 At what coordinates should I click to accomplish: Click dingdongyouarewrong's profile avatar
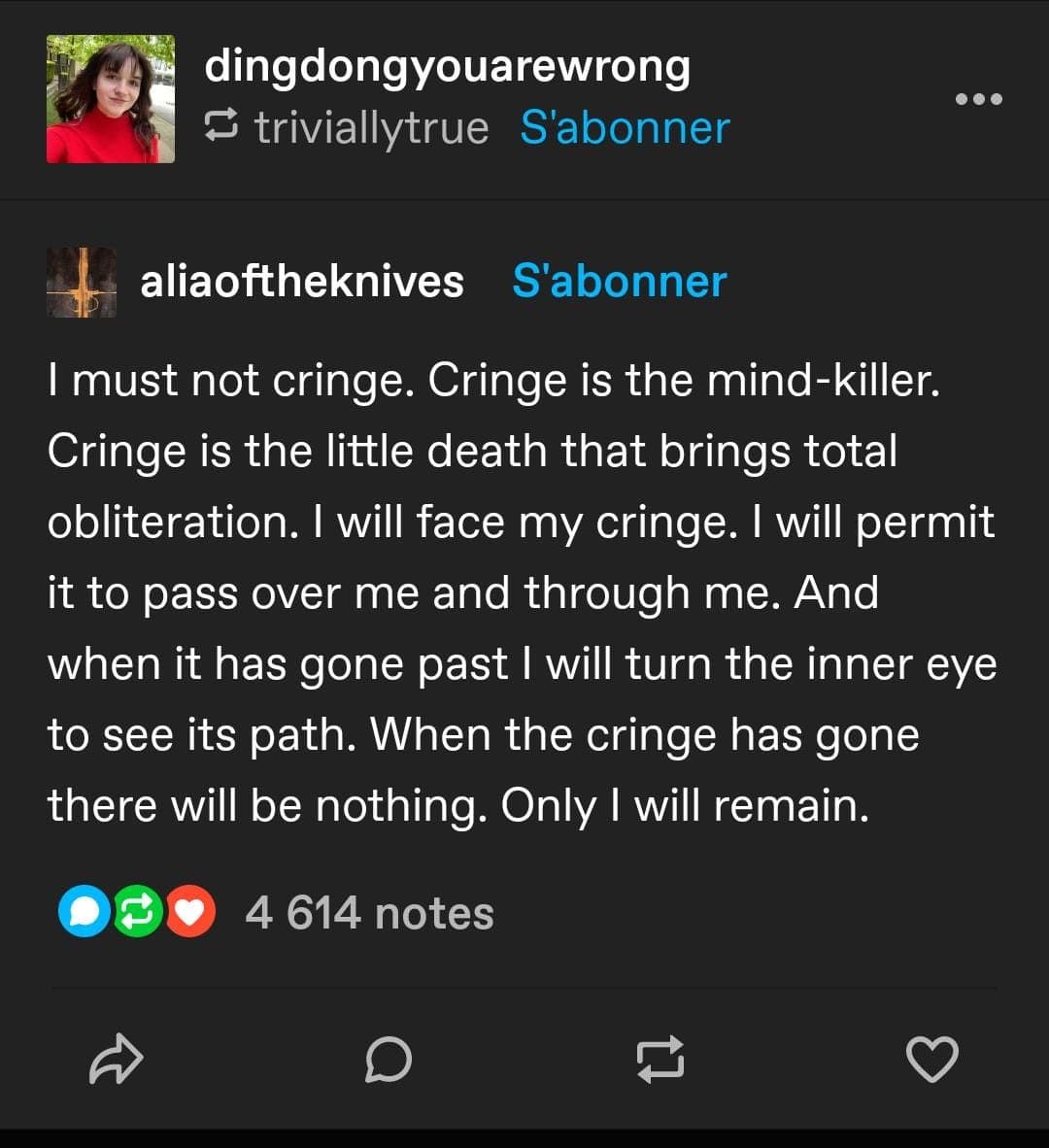[111, 99]
